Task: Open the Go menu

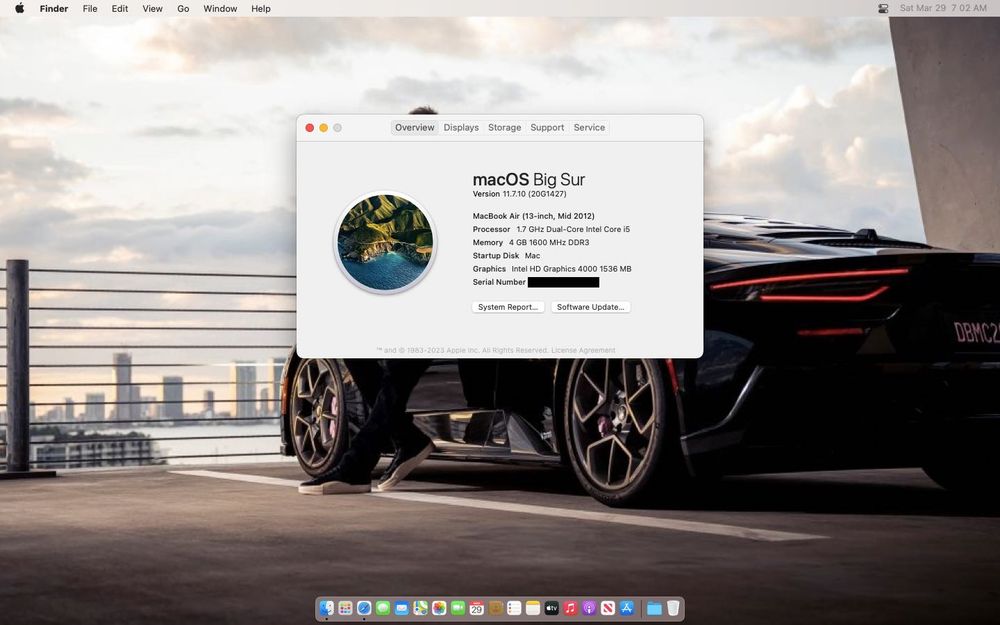Action: click(183, 8)
